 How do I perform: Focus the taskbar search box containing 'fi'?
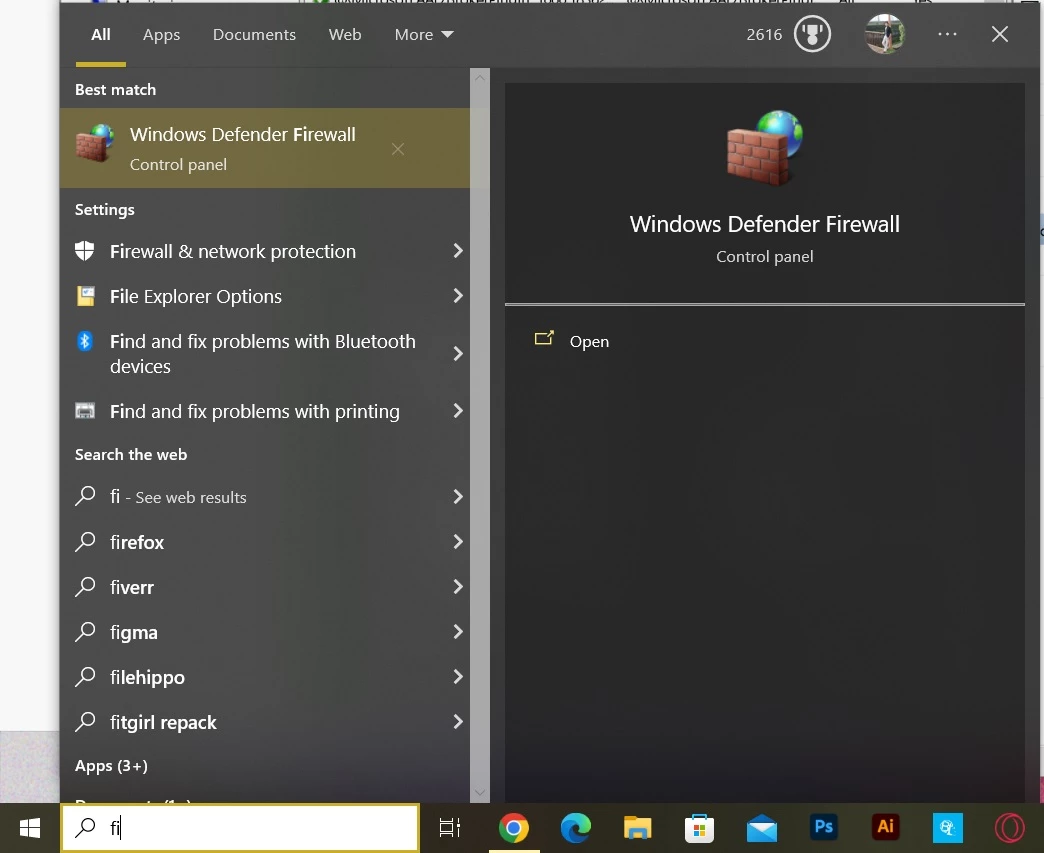click(x=240, y=828)
